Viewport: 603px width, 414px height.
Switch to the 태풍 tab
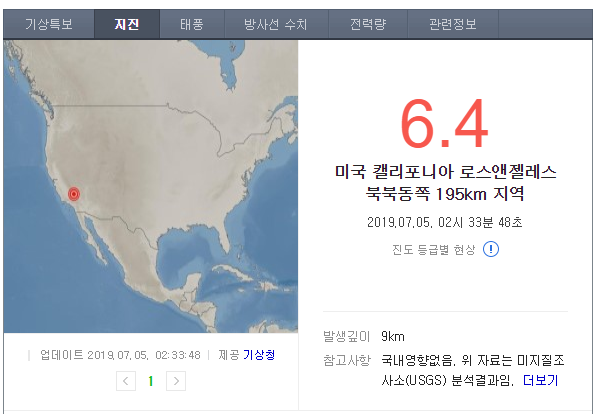(192, 24)
